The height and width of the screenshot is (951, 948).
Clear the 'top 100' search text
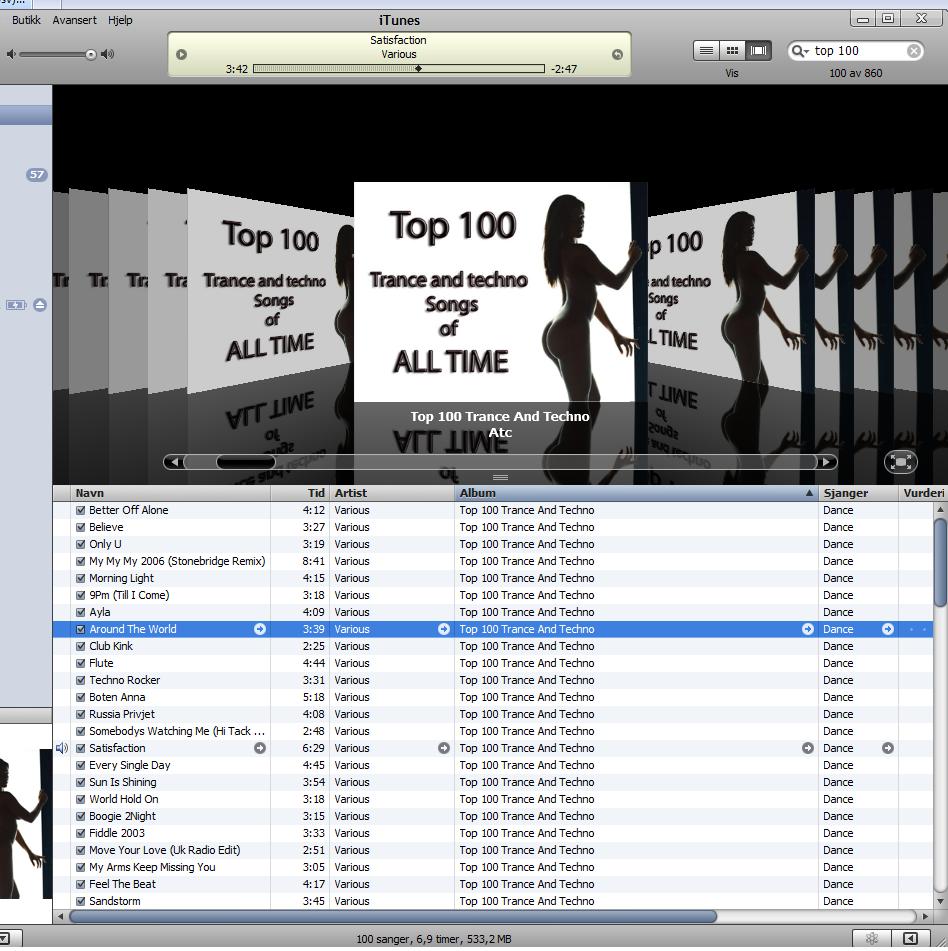coord(913,51)
